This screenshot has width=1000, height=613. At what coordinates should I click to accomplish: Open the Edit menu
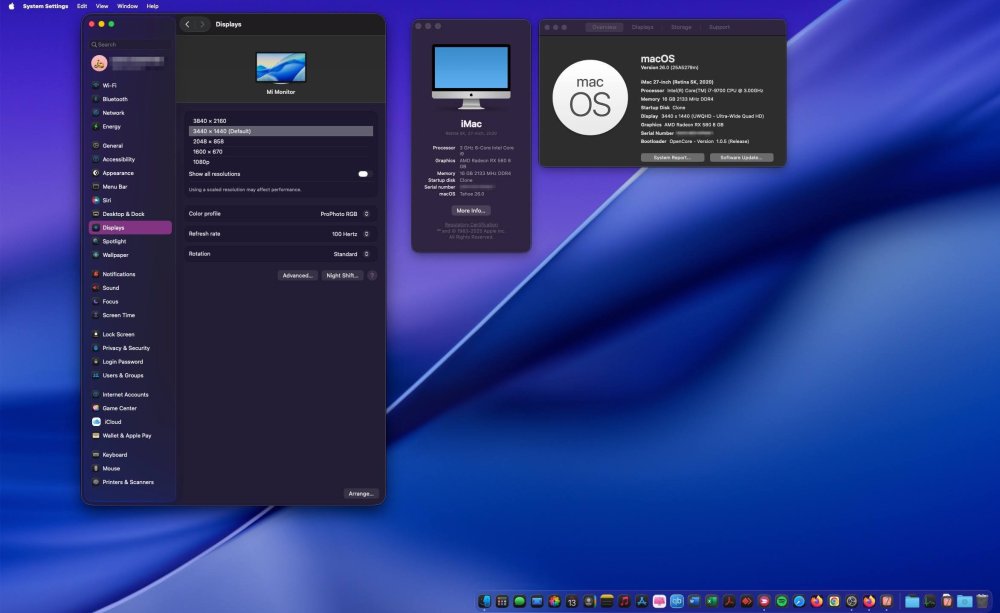[x=82, y=6]
